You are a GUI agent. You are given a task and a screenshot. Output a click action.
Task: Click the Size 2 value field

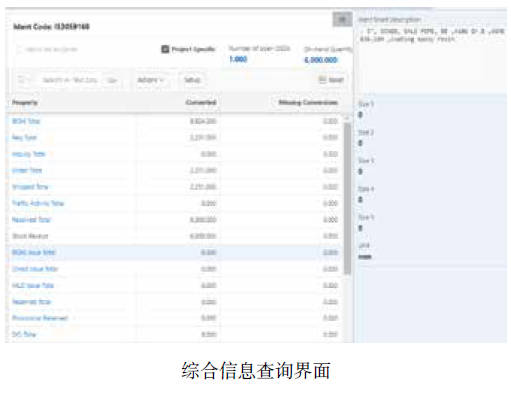[360, 143]
